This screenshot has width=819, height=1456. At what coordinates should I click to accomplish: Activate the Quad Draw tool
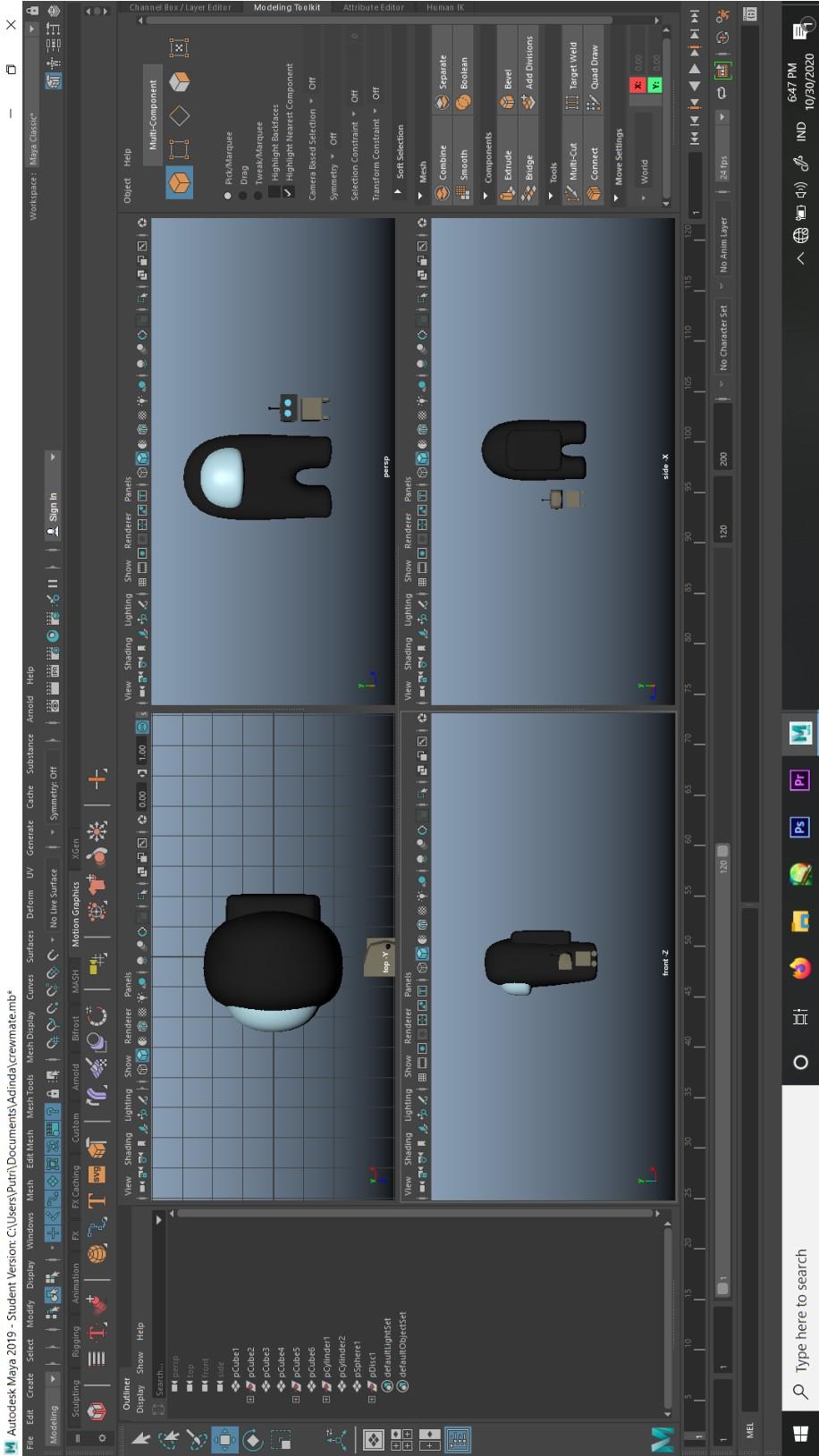coord(594,103)
